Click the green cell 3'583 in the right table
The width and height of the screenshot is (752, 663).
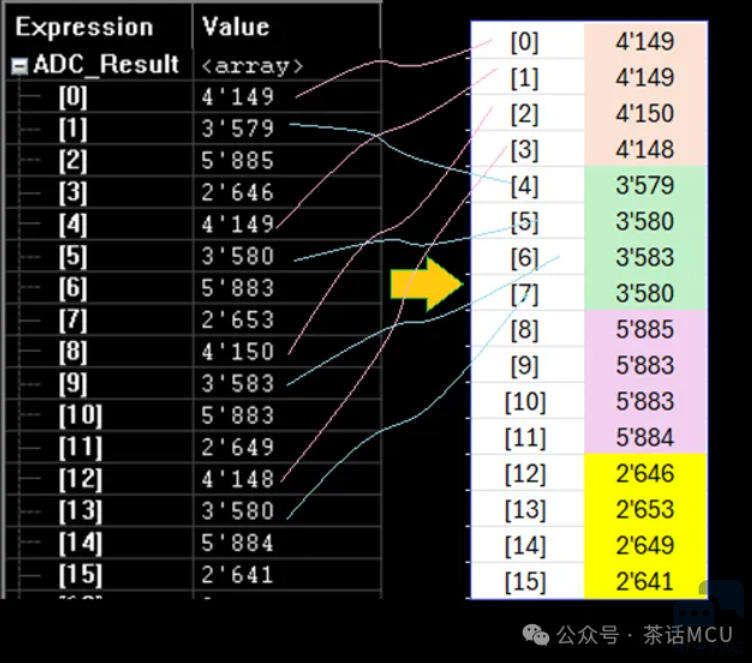click(x=645, y=257)
